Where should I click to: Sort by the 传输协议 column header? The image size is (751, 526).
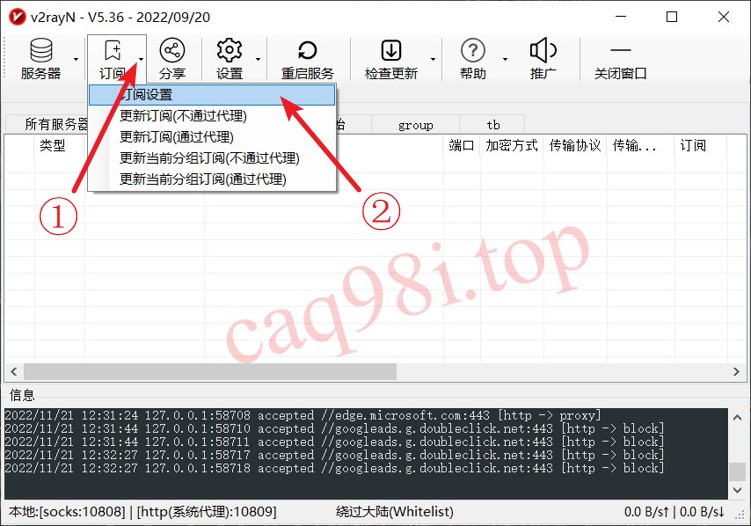pos(575,145)
